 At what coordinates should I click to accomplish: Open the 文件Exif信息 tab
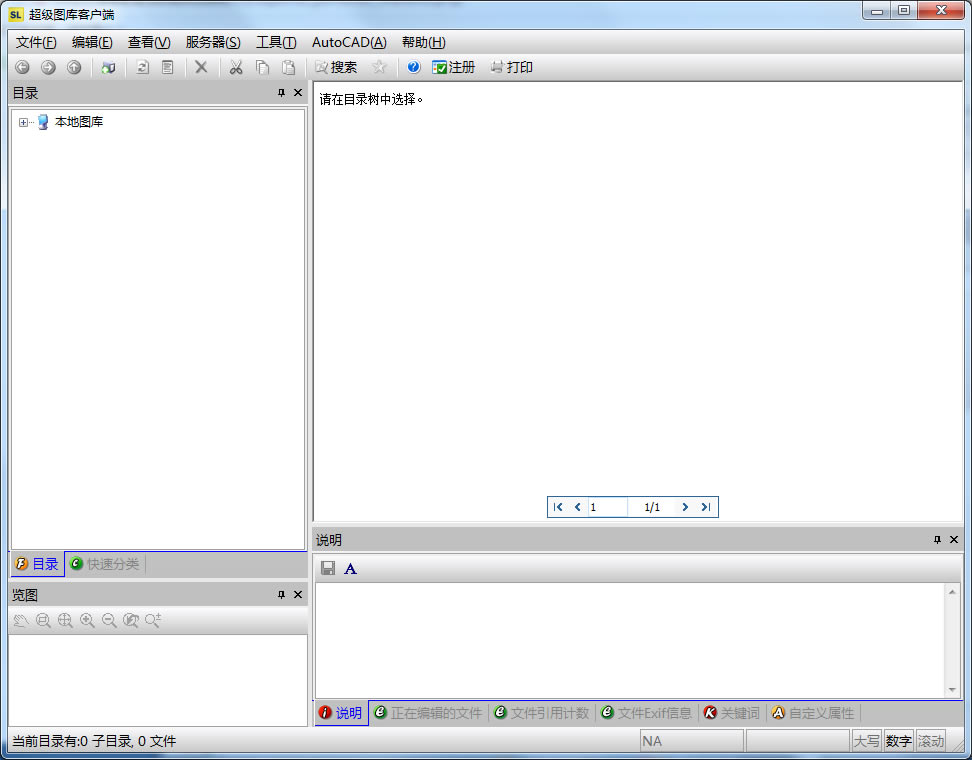click(x=647, y=713)
